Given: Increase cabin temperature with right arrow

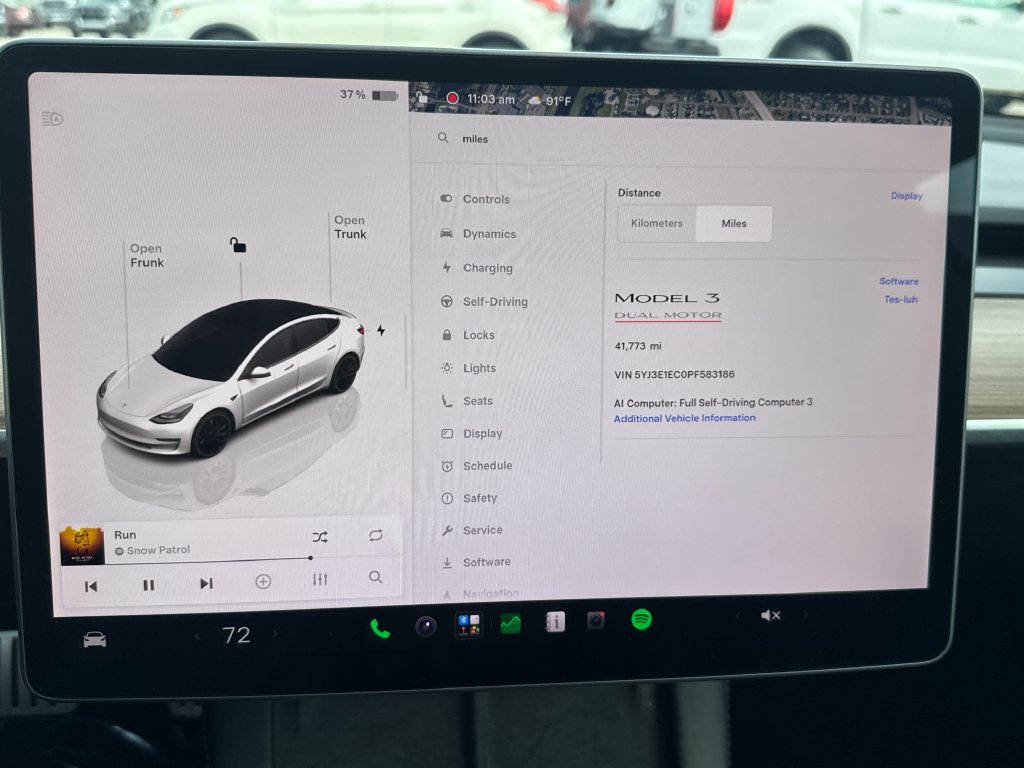Looking at the screenshot, I should click(276, 633).
